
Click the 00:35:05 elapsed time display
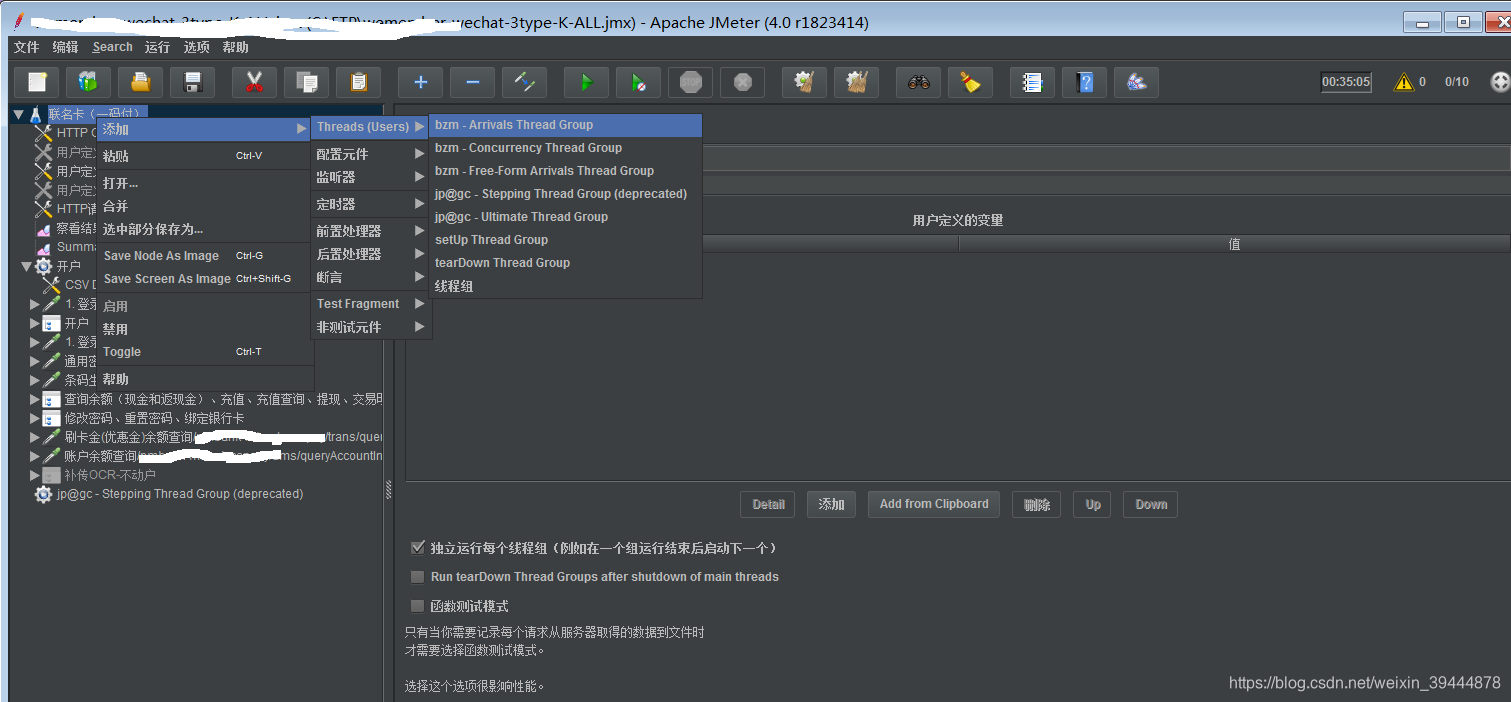1346,82
